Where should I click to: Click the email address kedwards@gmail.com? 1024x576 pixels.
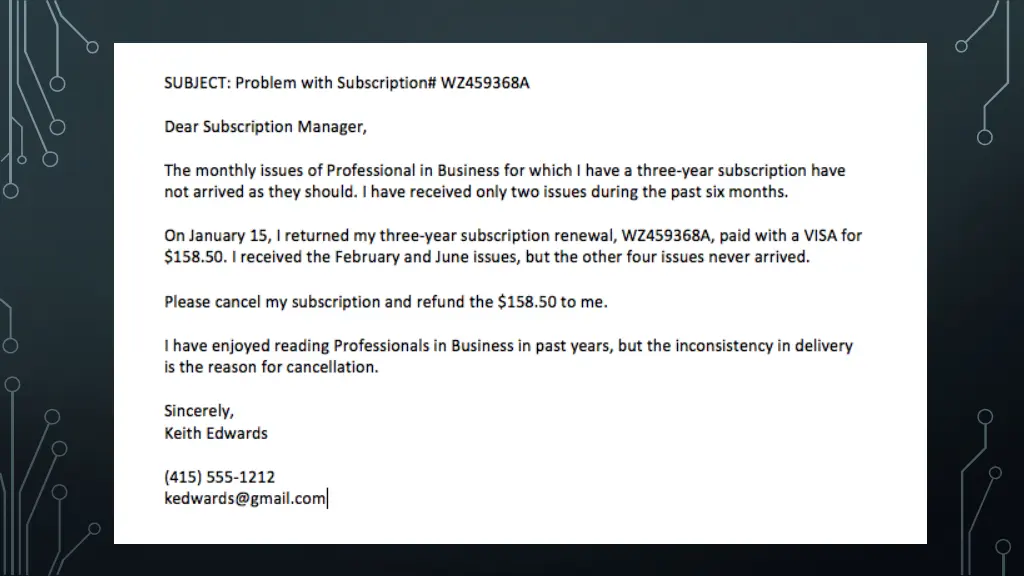click(x=245, y=499)
